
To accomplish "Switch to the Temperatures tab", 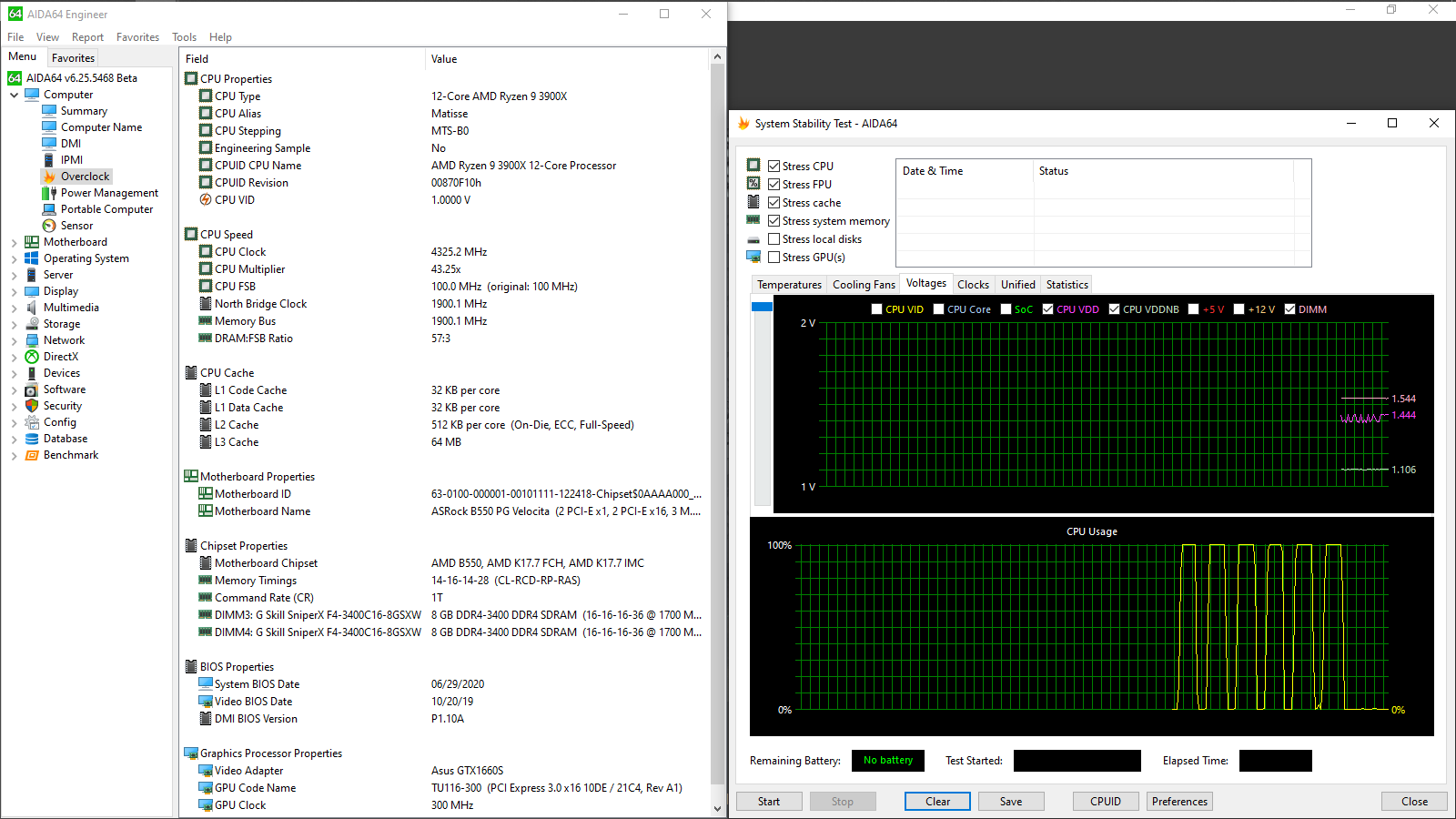I will 789,285.
